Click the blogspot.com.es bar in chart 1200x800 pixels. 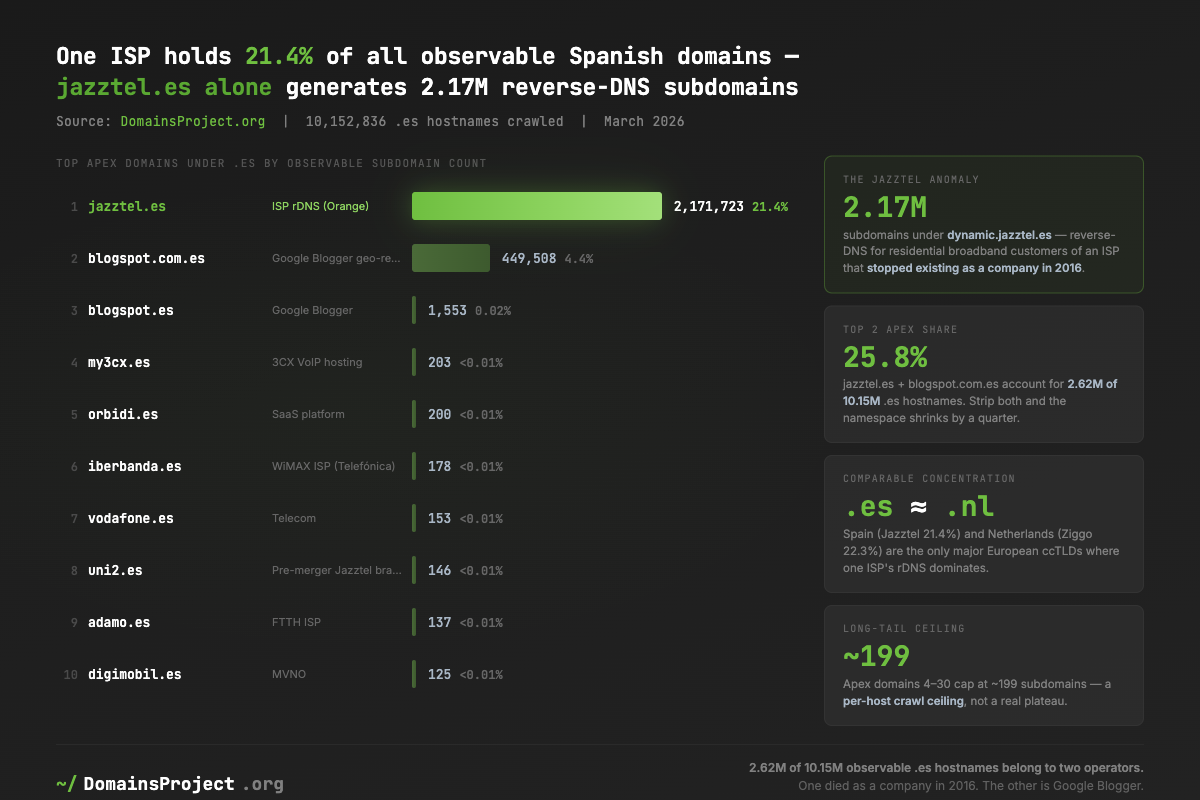(451, 258)
